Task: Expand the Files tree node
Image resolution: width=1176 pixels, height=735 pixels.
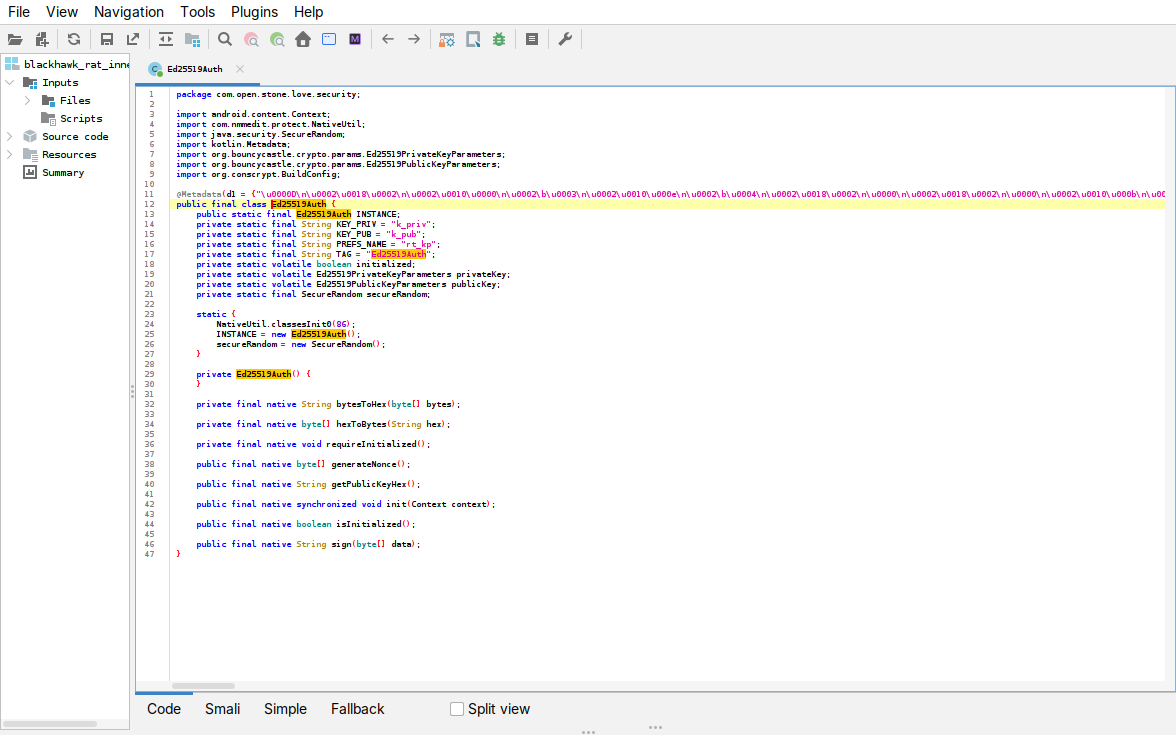Action: click(28, 100)
